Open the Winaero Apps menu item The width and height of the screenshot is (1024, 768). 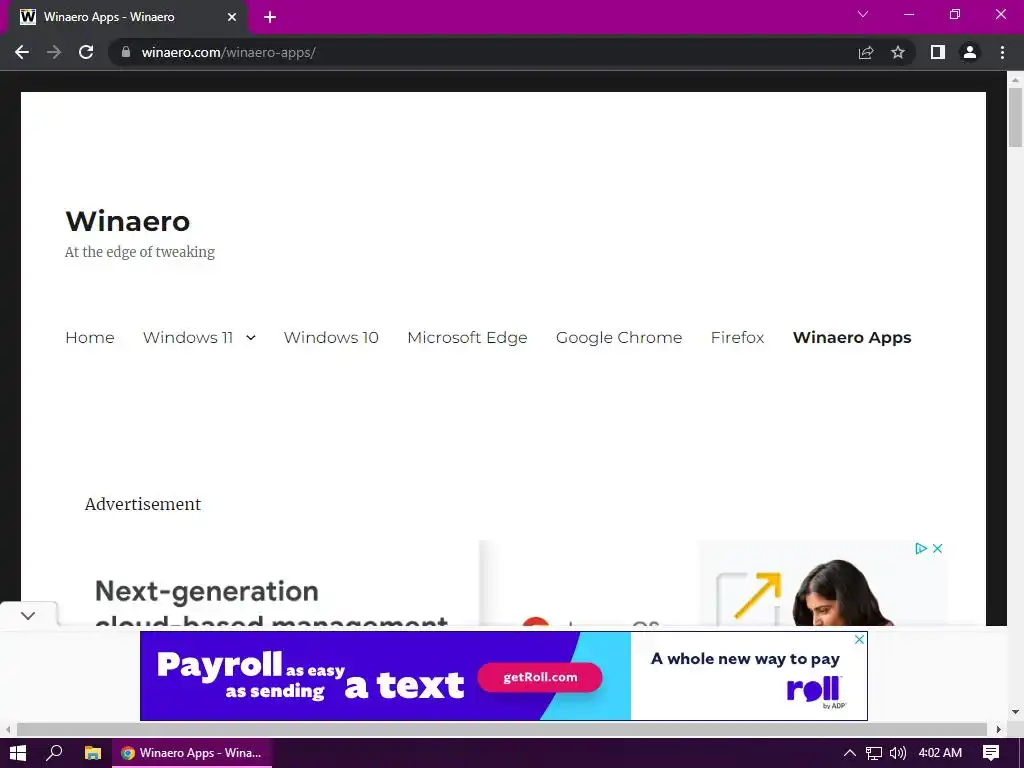852,338
